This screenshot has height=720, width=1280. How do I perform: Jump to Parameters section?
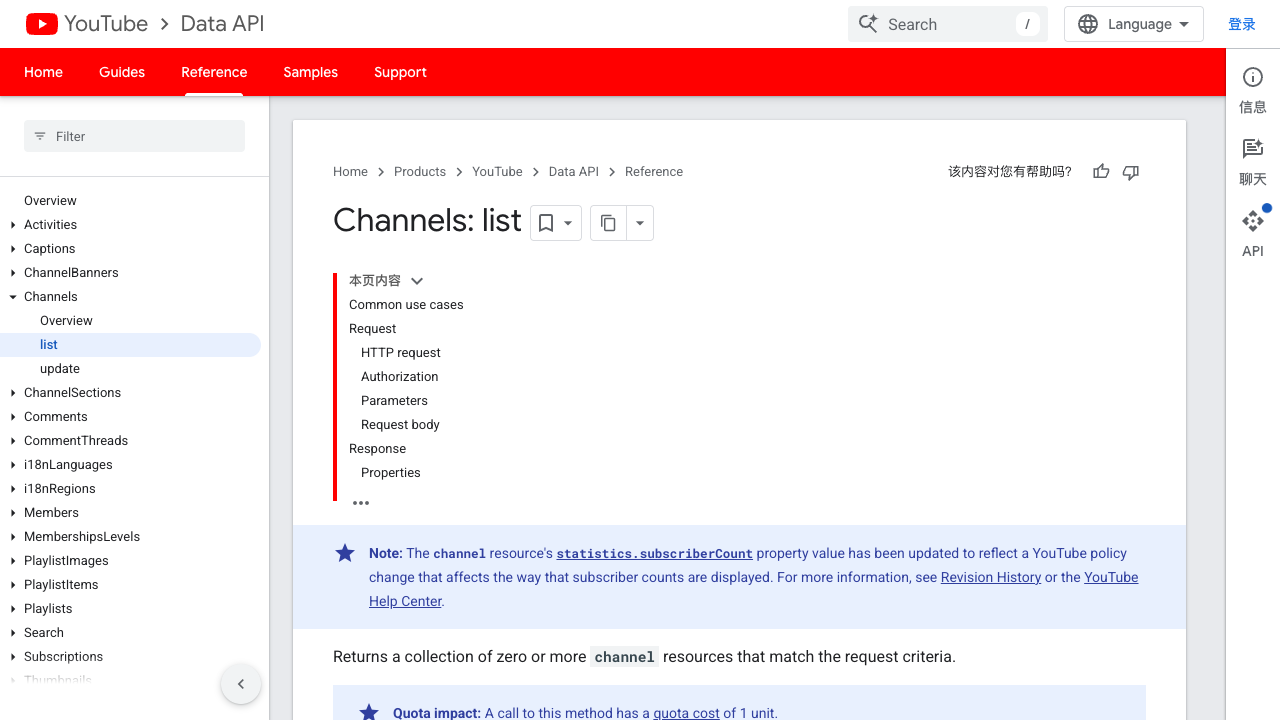pyautogui.click(x=394, y=401)
